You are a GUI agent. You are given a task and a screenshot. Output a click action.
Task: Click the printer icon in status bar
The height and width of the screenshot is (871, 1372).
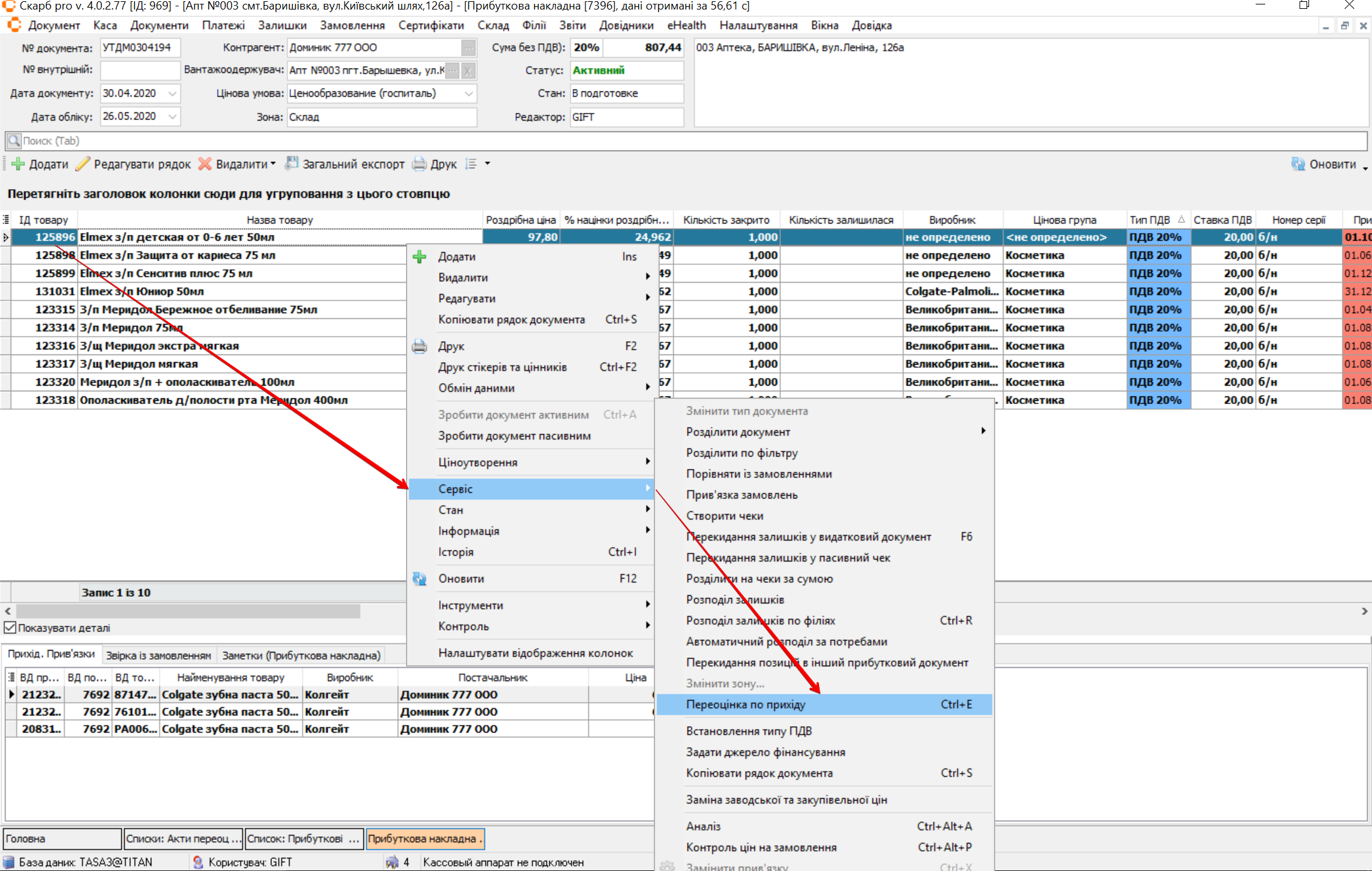pos(392,862)
